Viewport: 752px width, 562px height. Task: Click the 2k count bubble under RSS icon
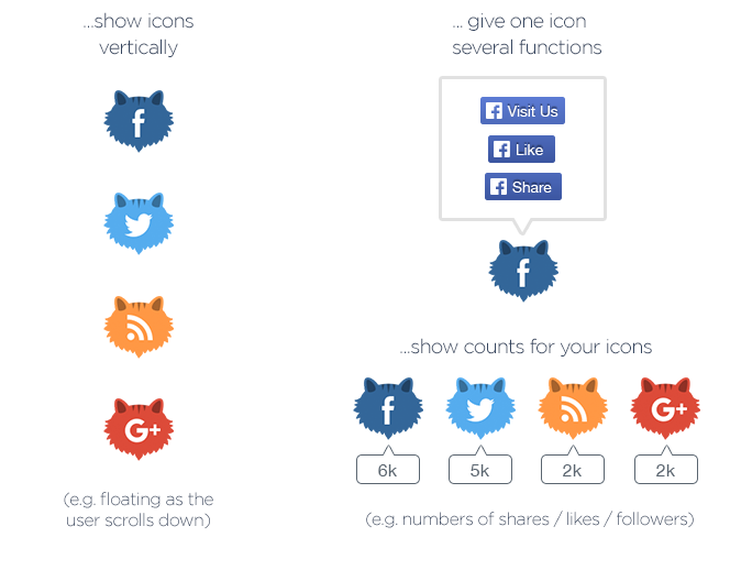[573, 468]
